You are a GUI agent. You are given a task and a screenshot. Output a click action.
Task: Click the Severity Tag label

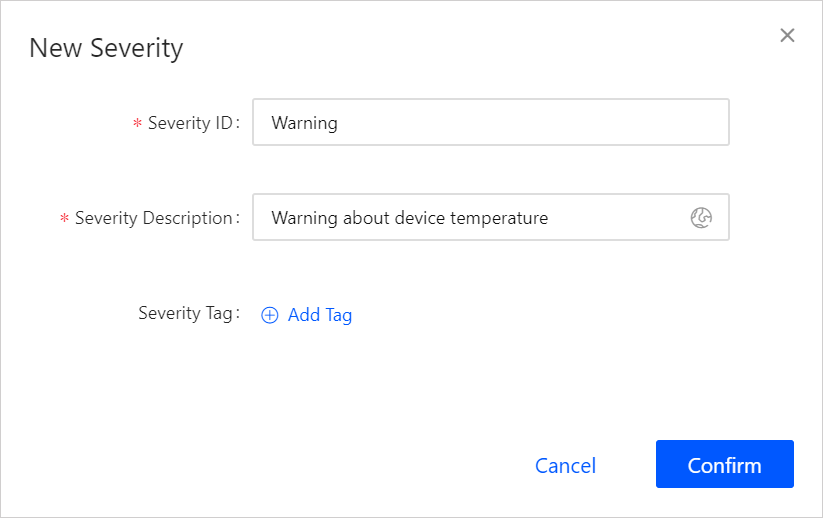[x=186, y=313]
